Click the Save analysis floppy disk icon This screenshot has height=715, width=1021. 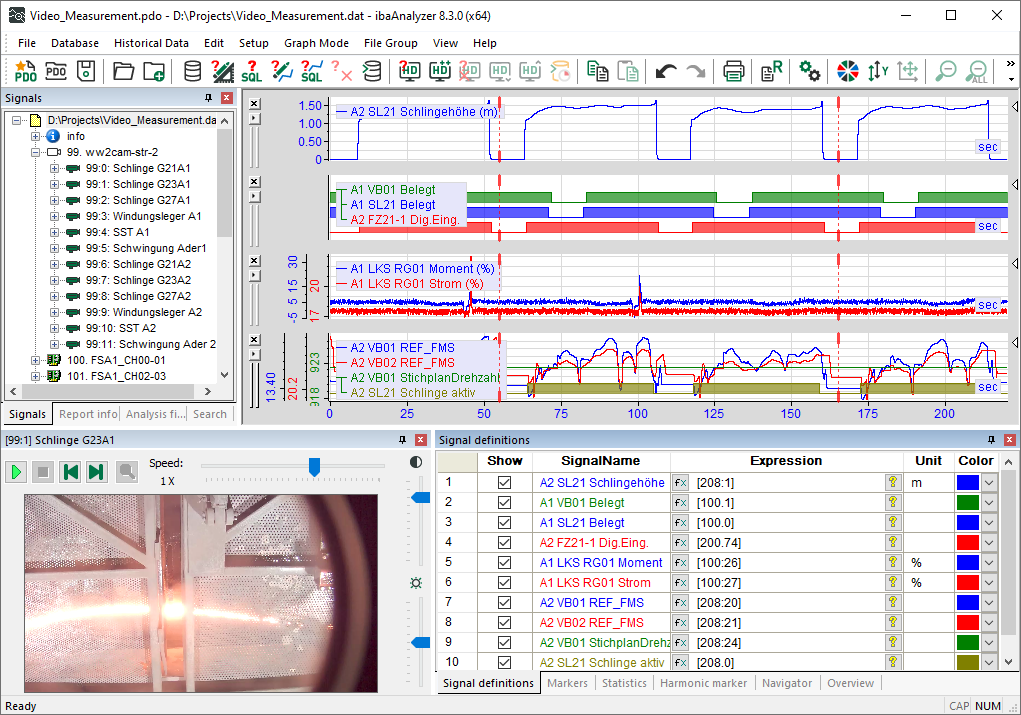coord(87,71)
